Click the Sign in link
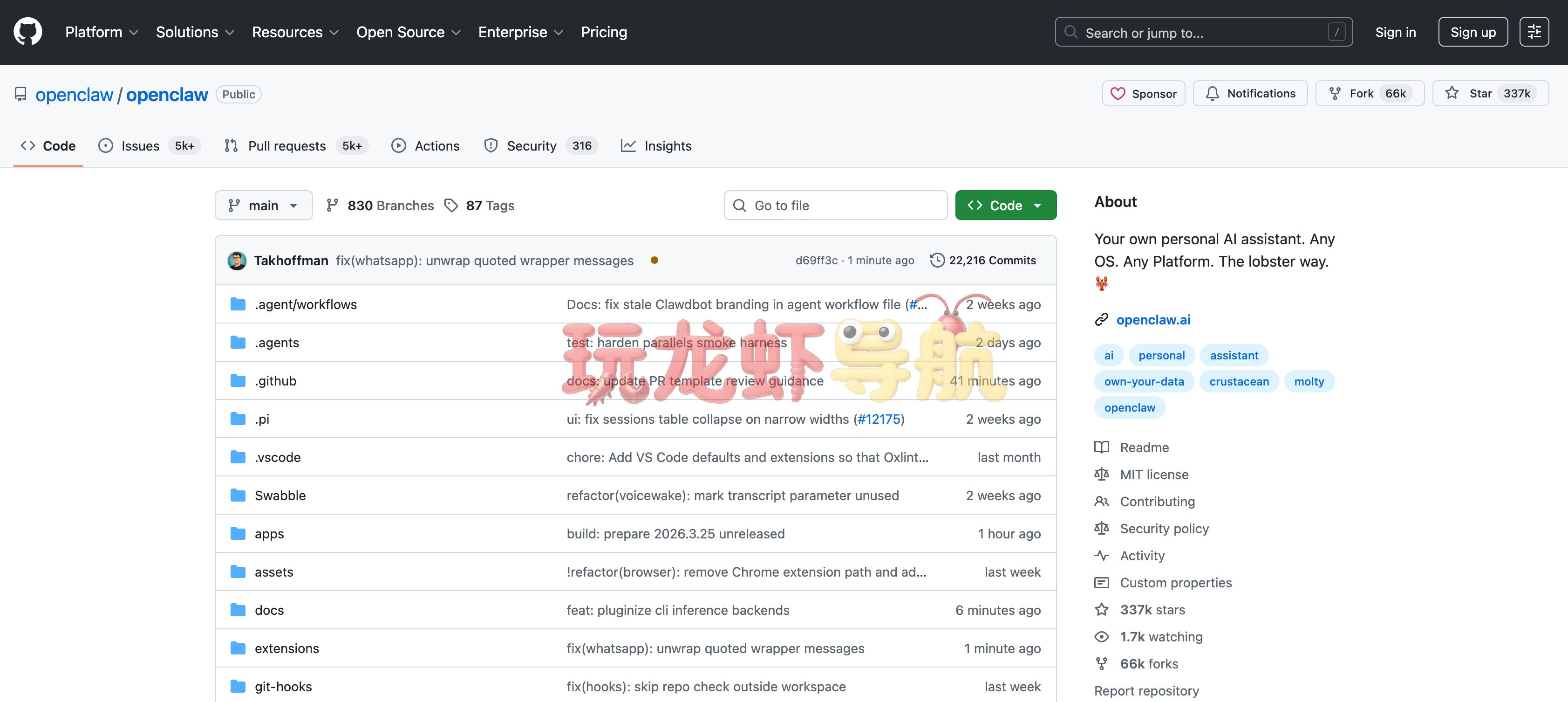Image resolution: width=1568 pixels, height=702 pixels. (x=1395, y=32)
